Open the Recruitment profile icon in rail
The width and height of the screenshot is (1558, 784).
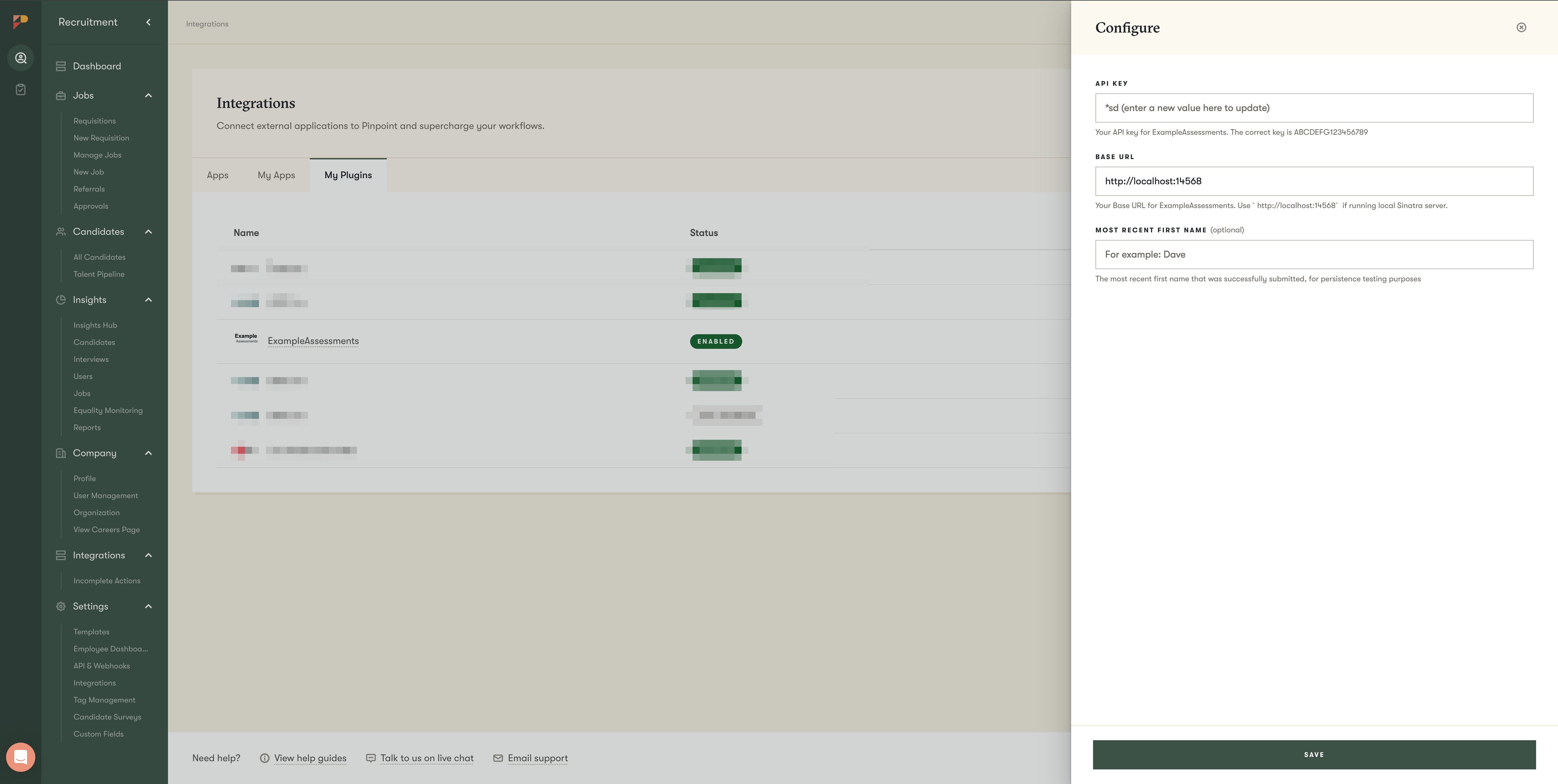21,58
